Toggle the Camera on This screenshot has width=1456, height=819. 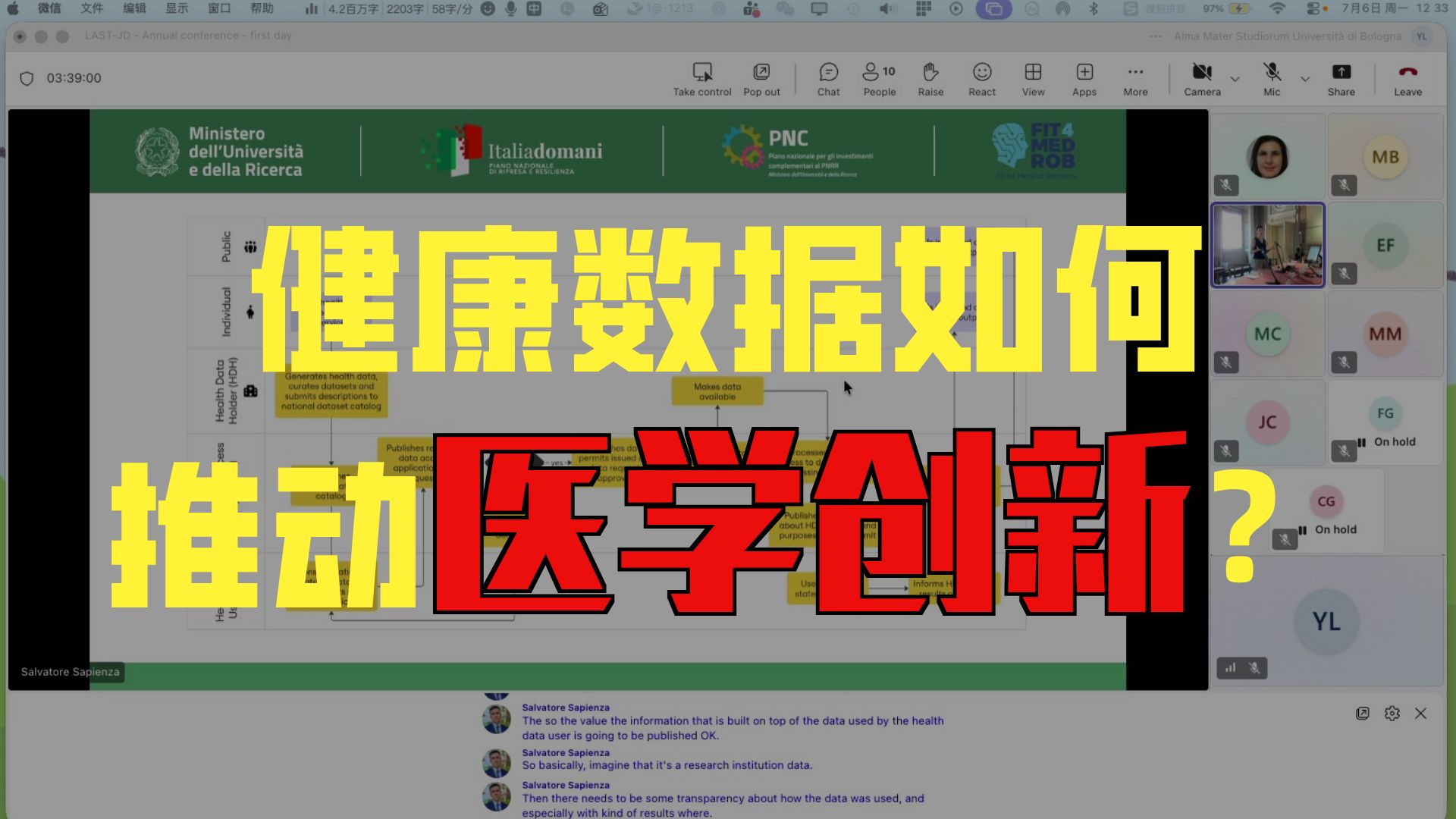[1202, 80]
